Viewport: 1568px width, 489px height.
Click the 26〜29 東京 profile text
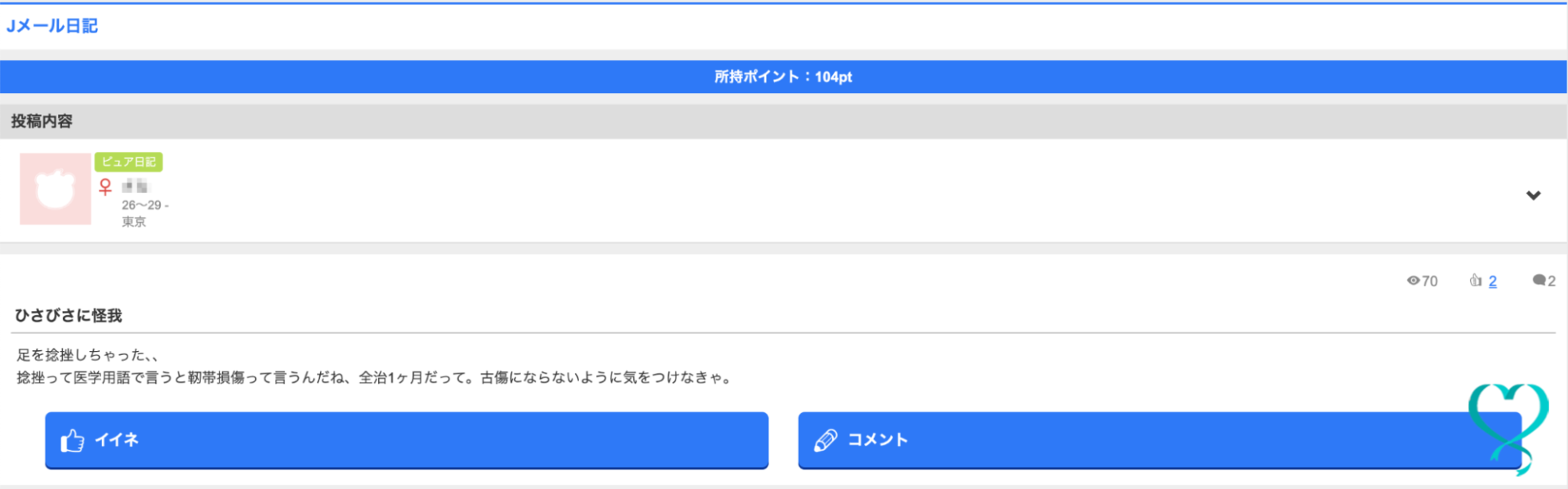143,212
